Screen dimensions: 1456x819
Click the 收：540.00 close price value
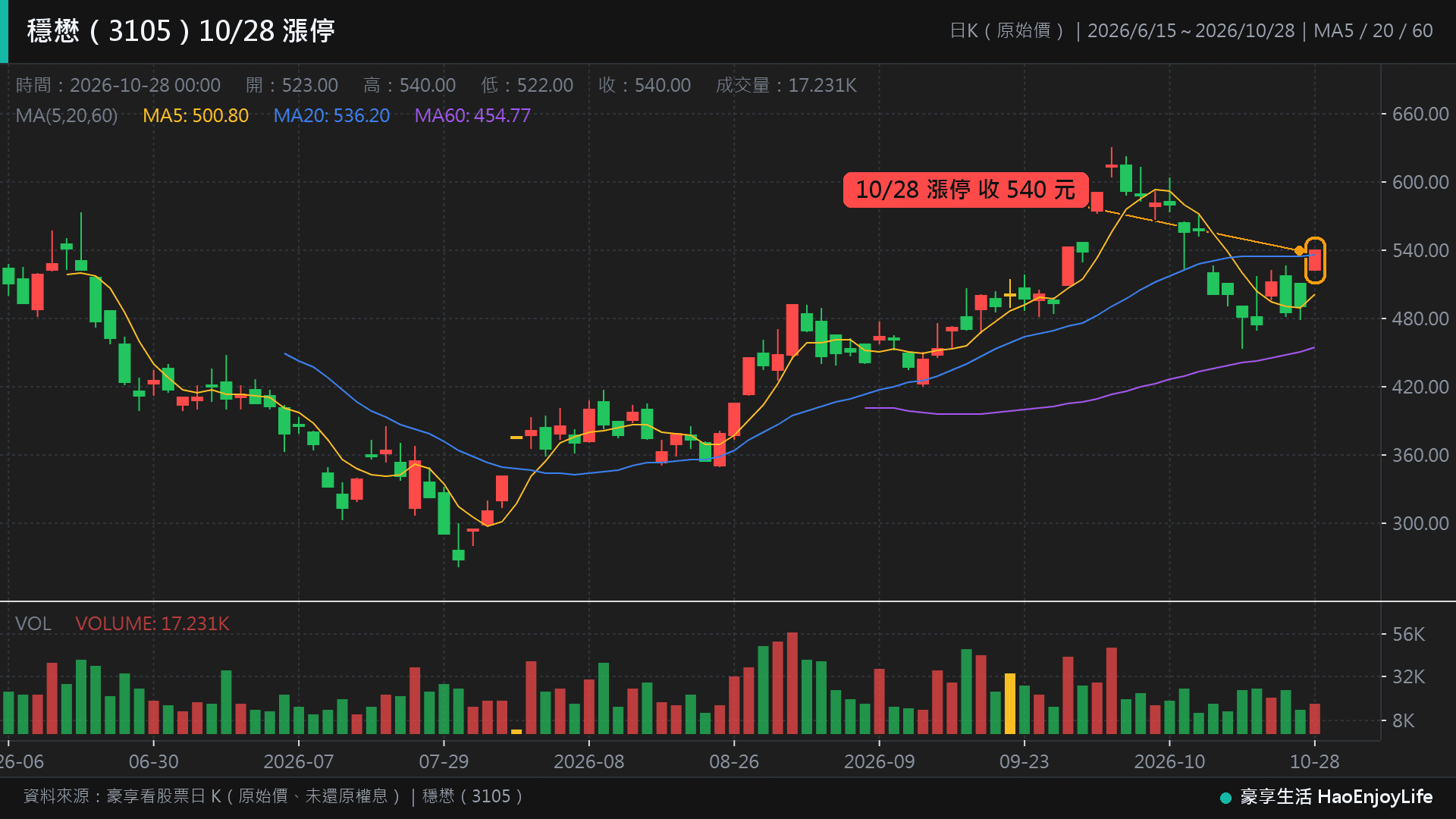[645, 85]
